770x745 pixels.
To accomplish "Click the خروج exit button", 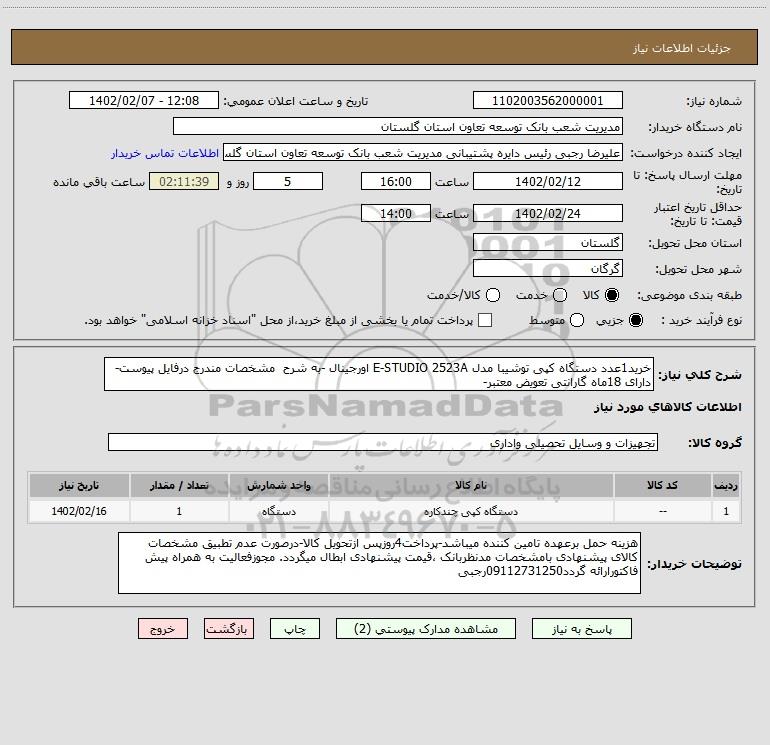I will [163, 629].
